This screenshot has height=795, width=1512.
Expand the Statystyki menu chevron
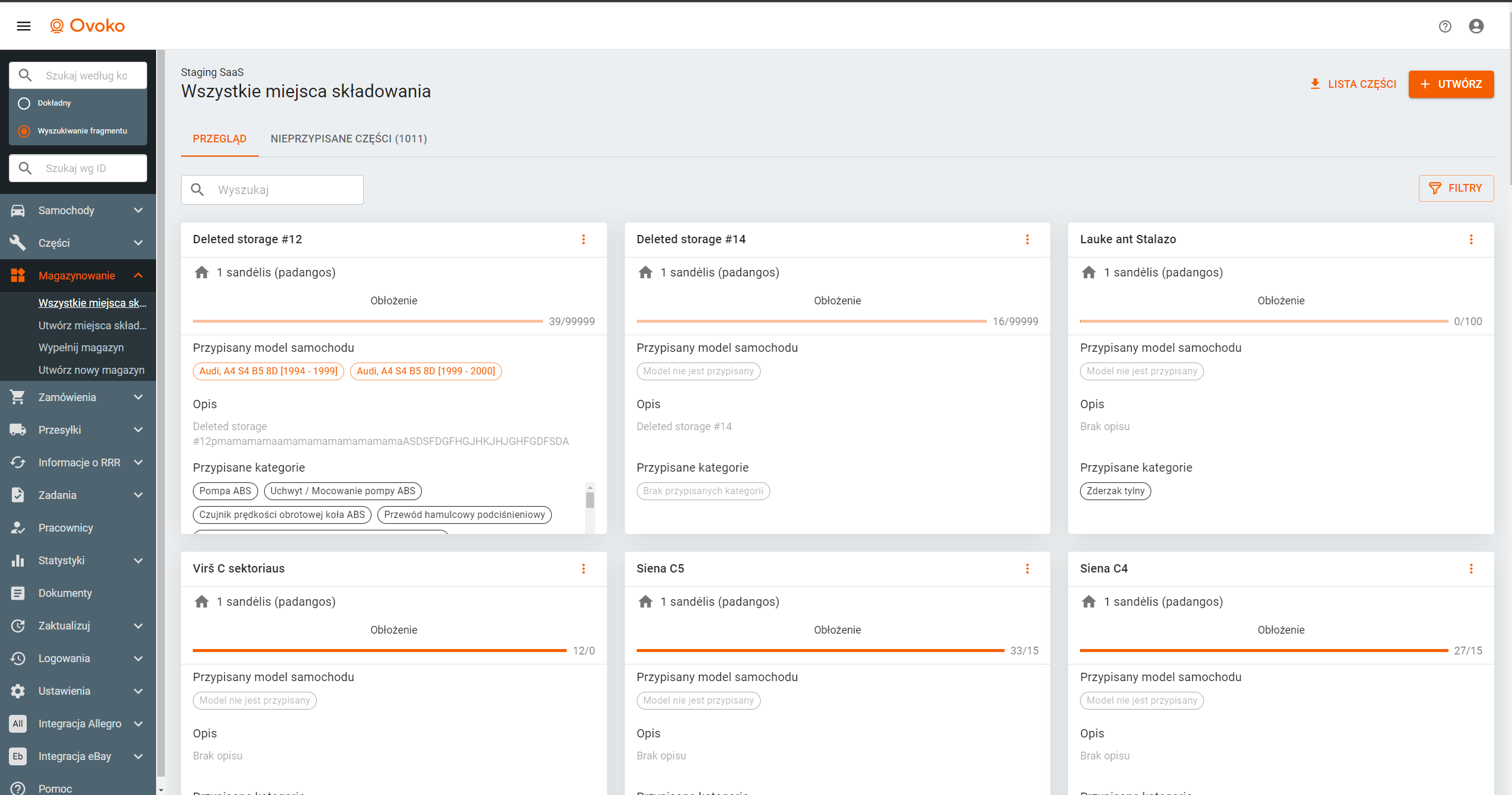coord(138,561)
